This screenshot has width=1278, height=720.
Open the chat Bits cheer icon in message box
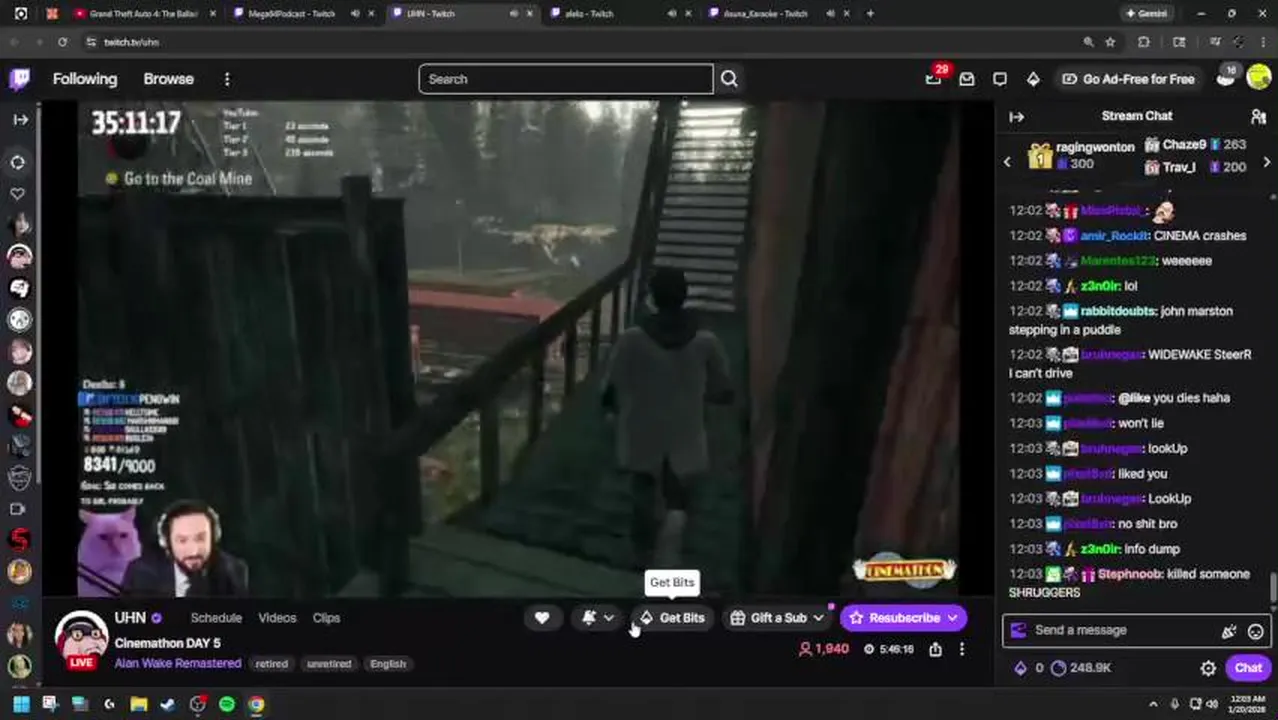[1229, 631]
